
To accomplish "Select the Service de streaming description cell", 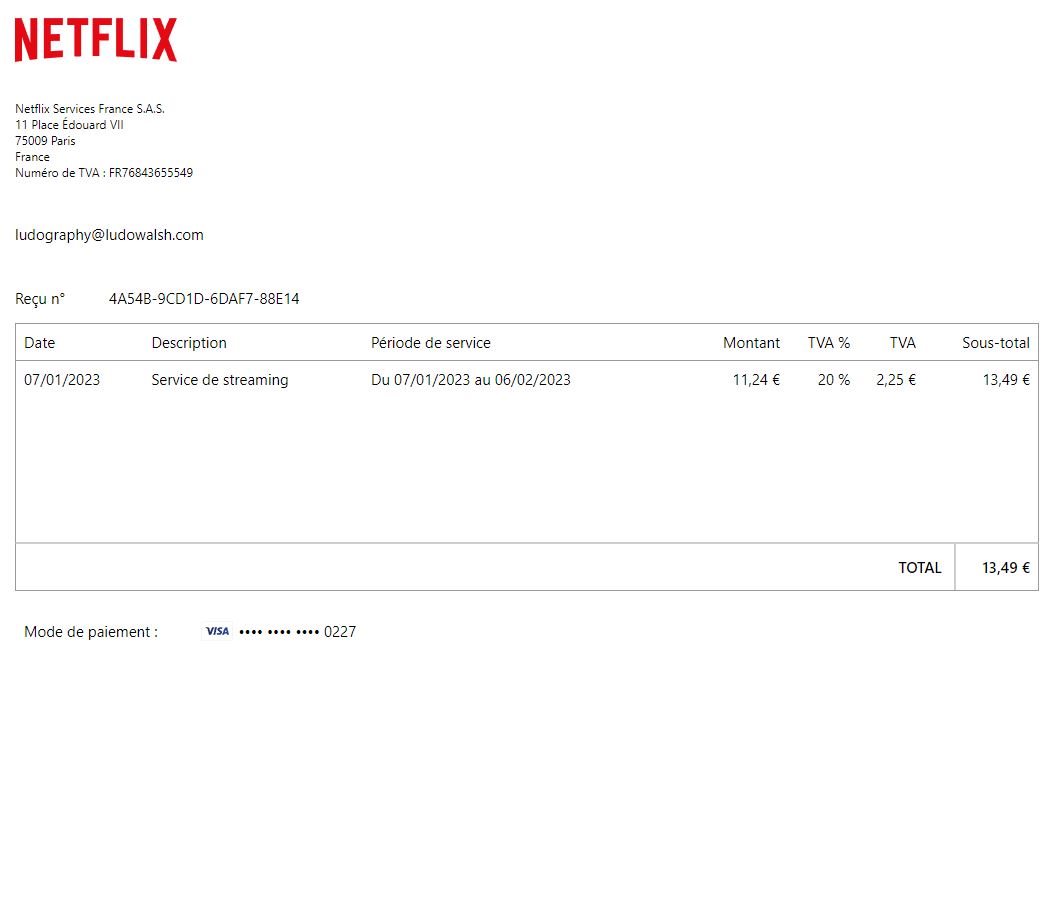I will click(x=219, y=380).
